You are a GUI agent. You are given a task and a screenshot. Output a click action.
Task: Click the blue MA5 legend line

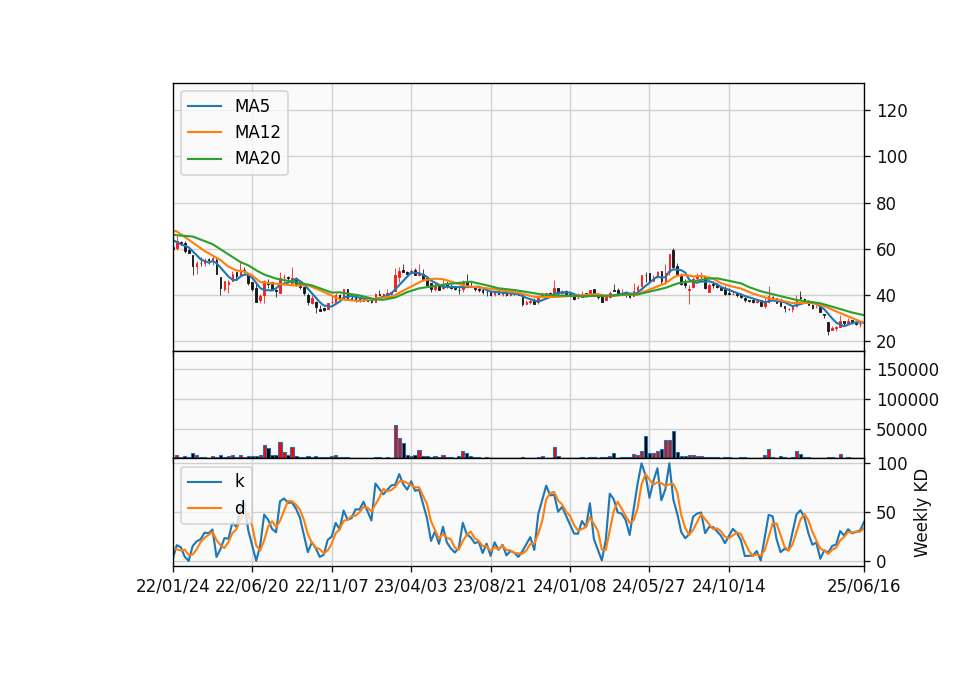point(204,107)
